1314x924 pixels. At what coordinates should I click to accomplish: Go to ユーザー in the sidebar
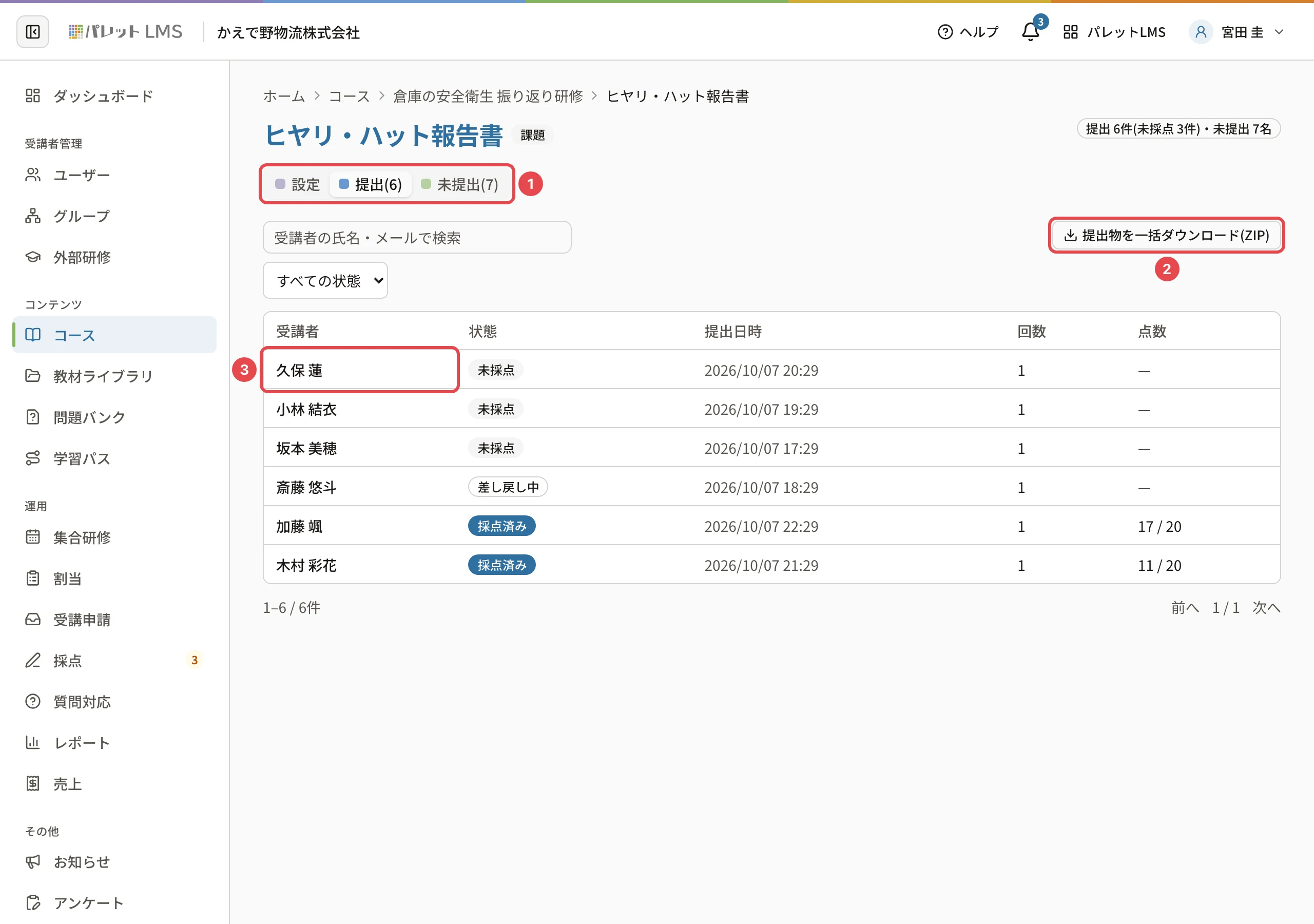pos(114,175)
